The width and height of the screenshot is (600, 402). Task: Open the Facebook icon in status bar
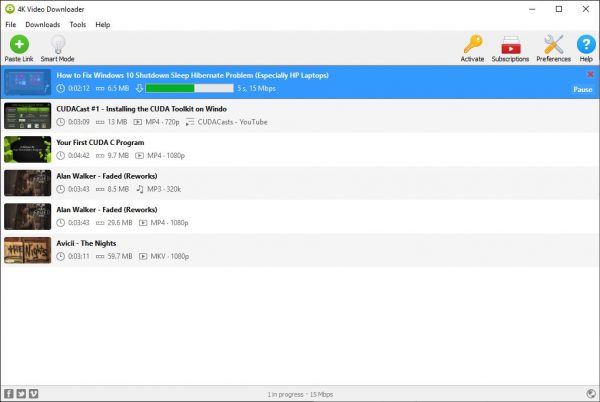[9, 393]
